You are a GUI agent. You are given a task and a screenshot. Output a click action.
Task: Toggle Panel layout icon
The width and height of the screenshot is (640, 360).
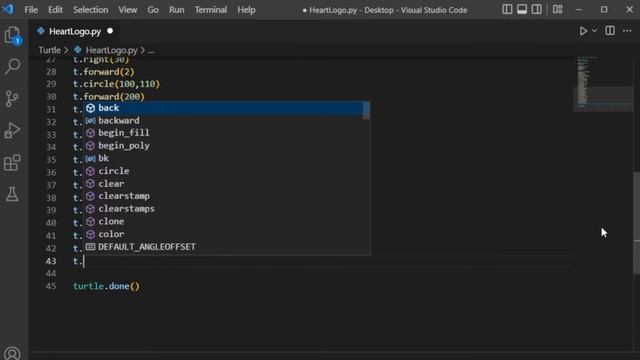pyautogui.click(x=522, y=9)
